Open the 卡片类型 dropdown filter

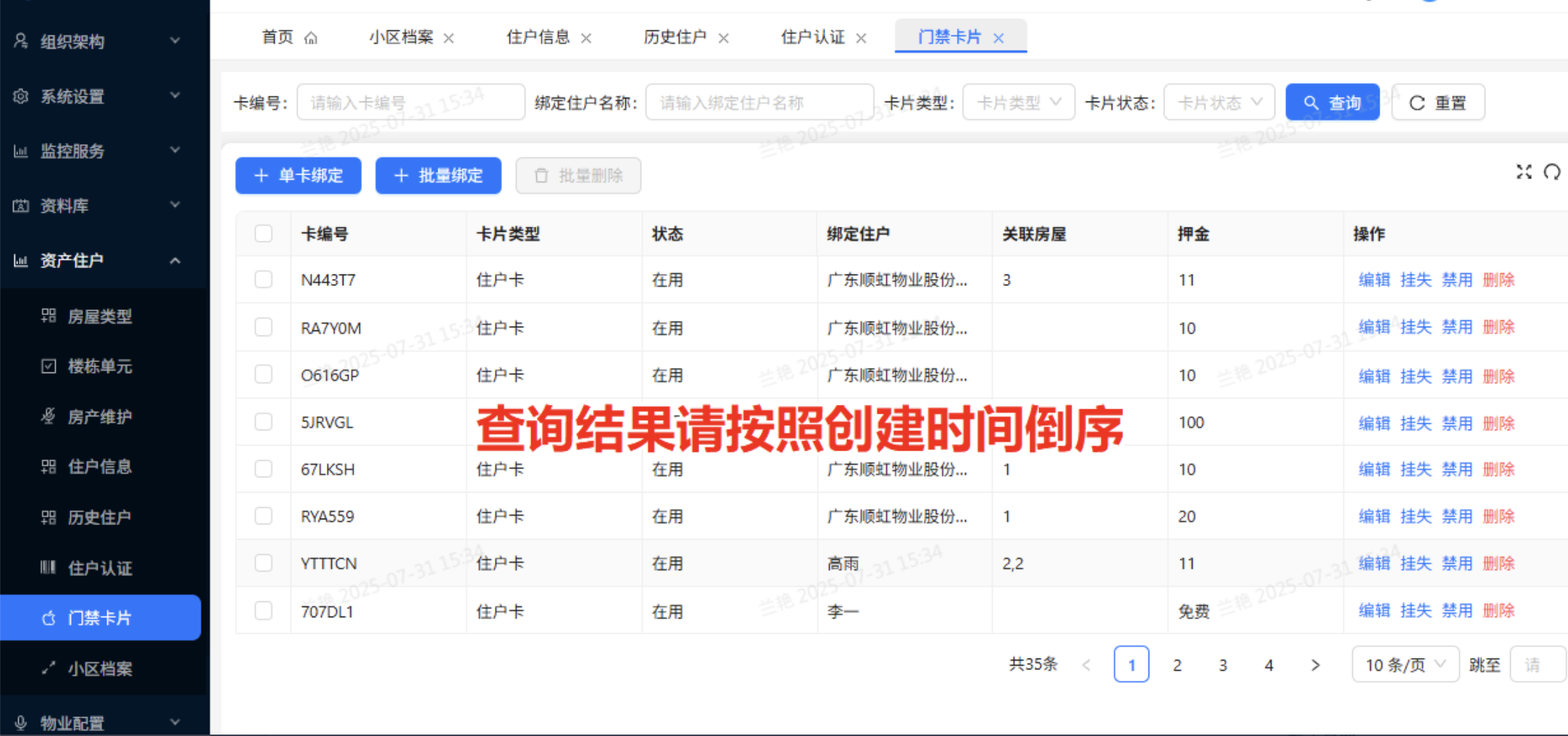[1018, 103]
